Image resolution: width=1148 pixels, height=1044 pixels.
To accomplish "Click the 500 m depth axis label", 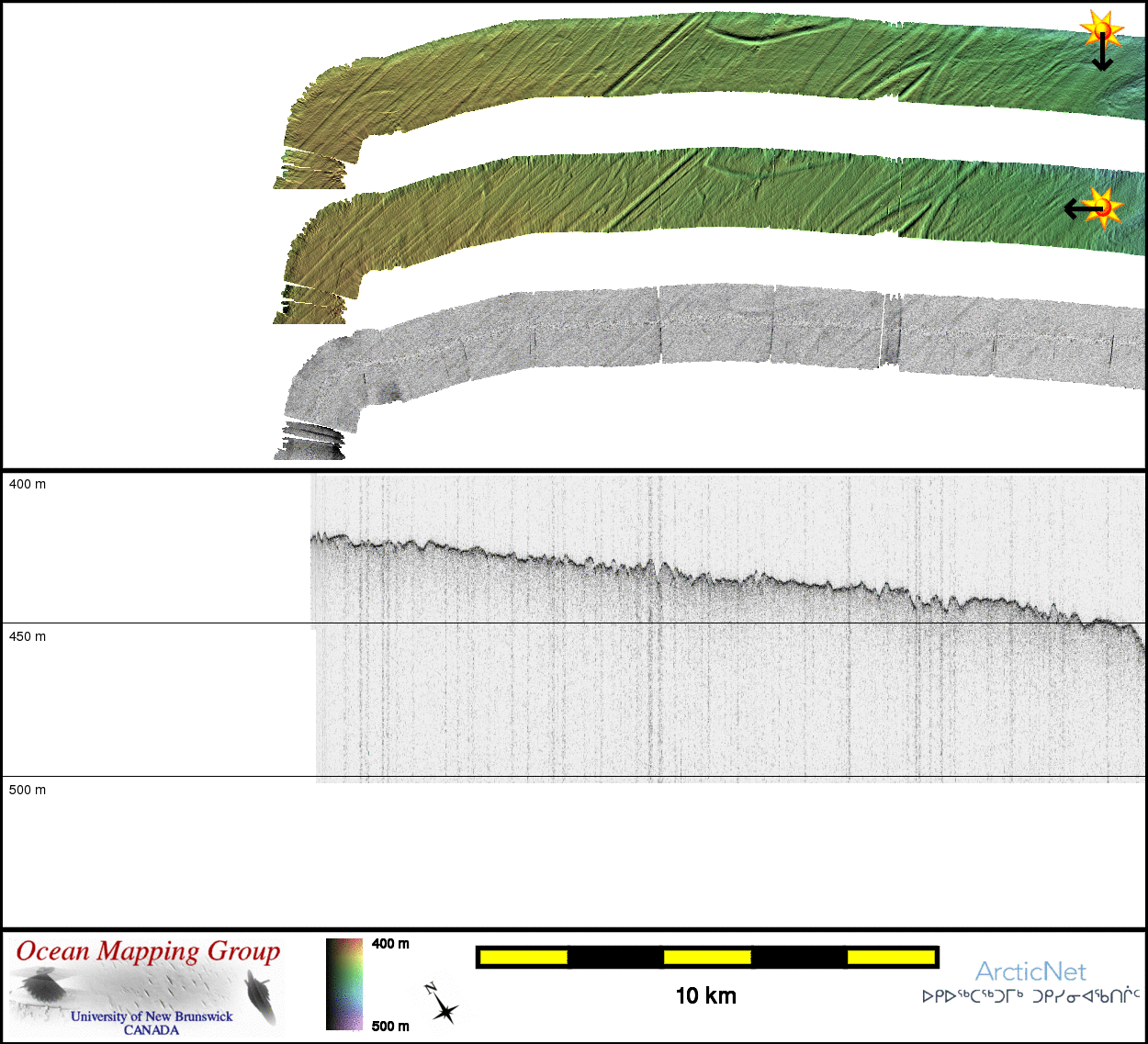I will (28, 790).
